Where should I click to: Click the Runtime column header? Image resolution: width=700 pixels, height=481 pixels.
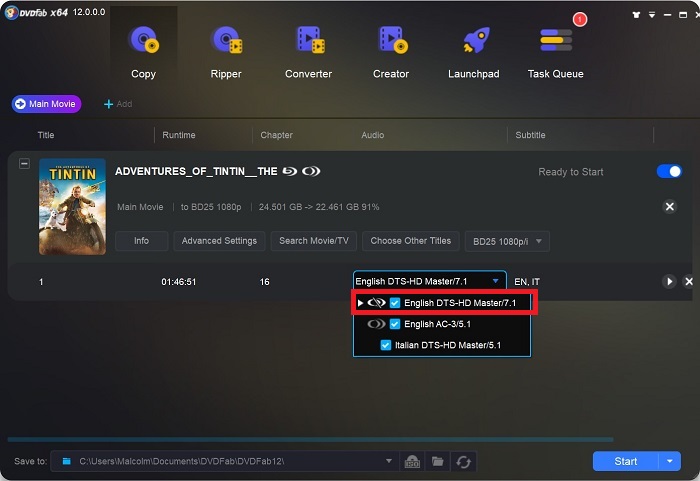pos(179,135)
